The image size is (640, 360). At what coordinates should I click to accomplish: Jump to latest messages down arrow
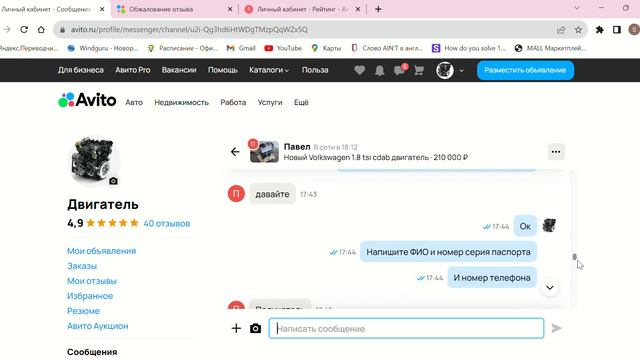pos(550,287)
